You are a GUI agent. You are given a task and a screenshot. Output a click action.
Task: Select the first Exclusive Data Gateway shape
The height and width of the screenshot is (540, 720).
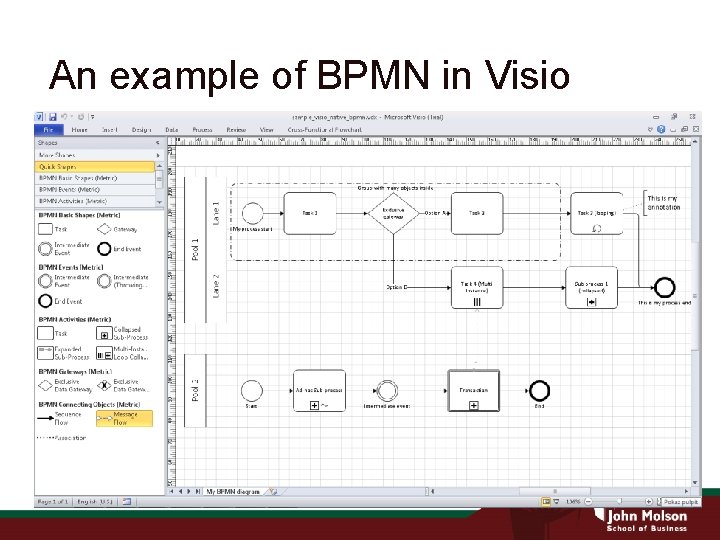(65, 385)
